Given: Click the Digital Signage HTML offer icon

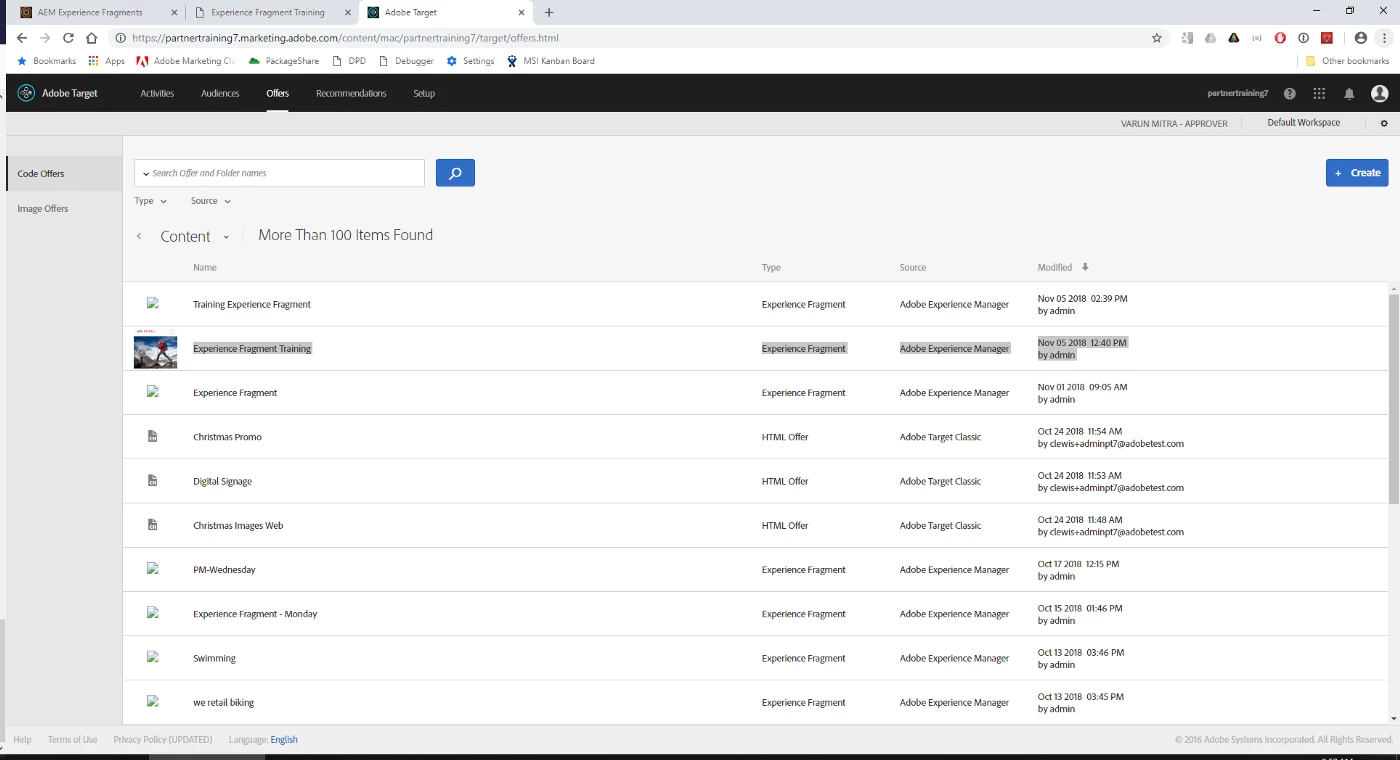Looking at the screenshot, I should [x=153, y=481].
